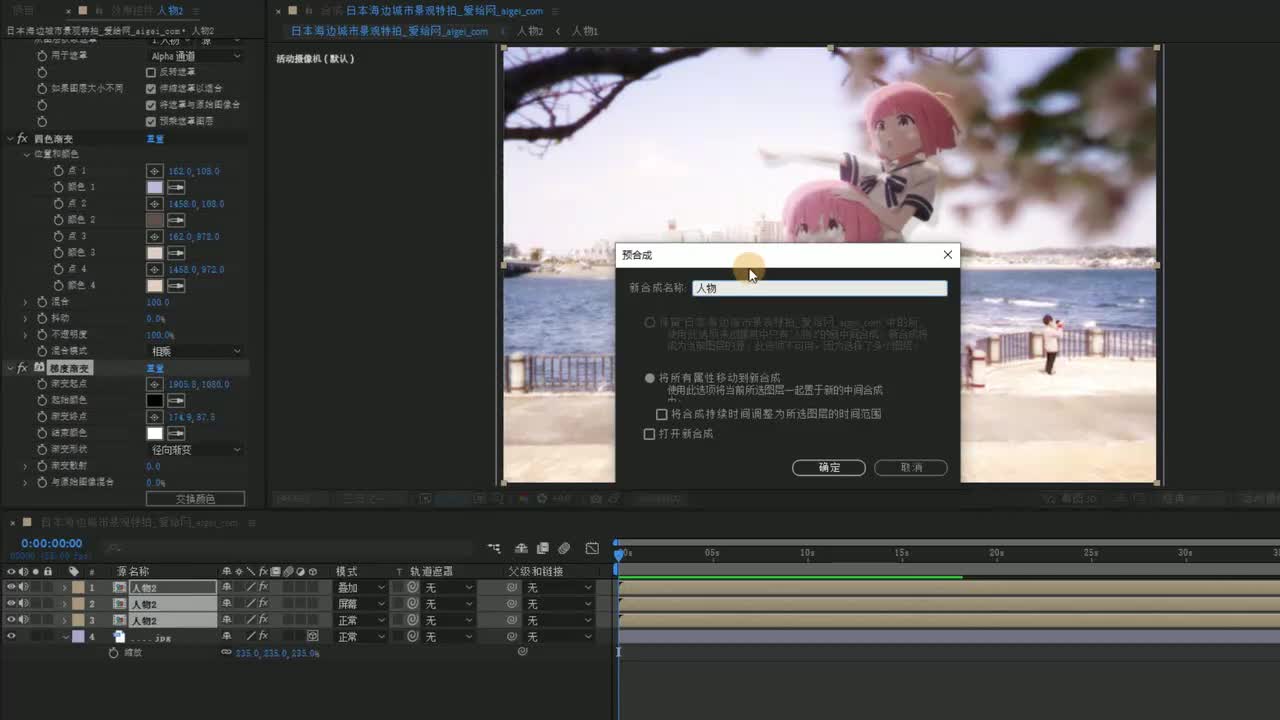Hide layer 2 人物2 with its eye icon
This screenshot has height=720, width=1280.
pos(11,604)
